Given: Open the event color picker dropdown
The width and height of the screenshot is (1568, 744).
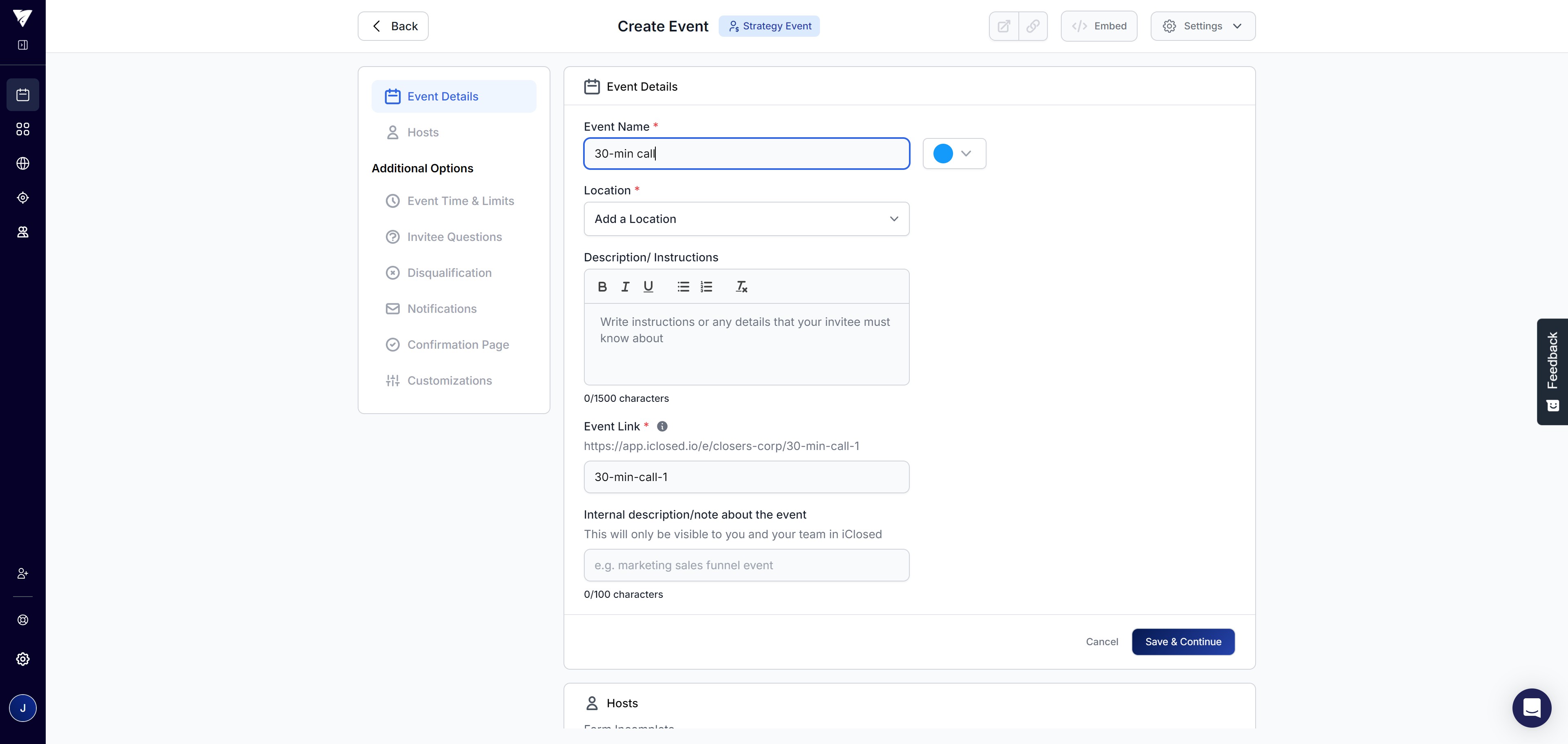Looking at the screenshot, I should [x=954, y=154].
